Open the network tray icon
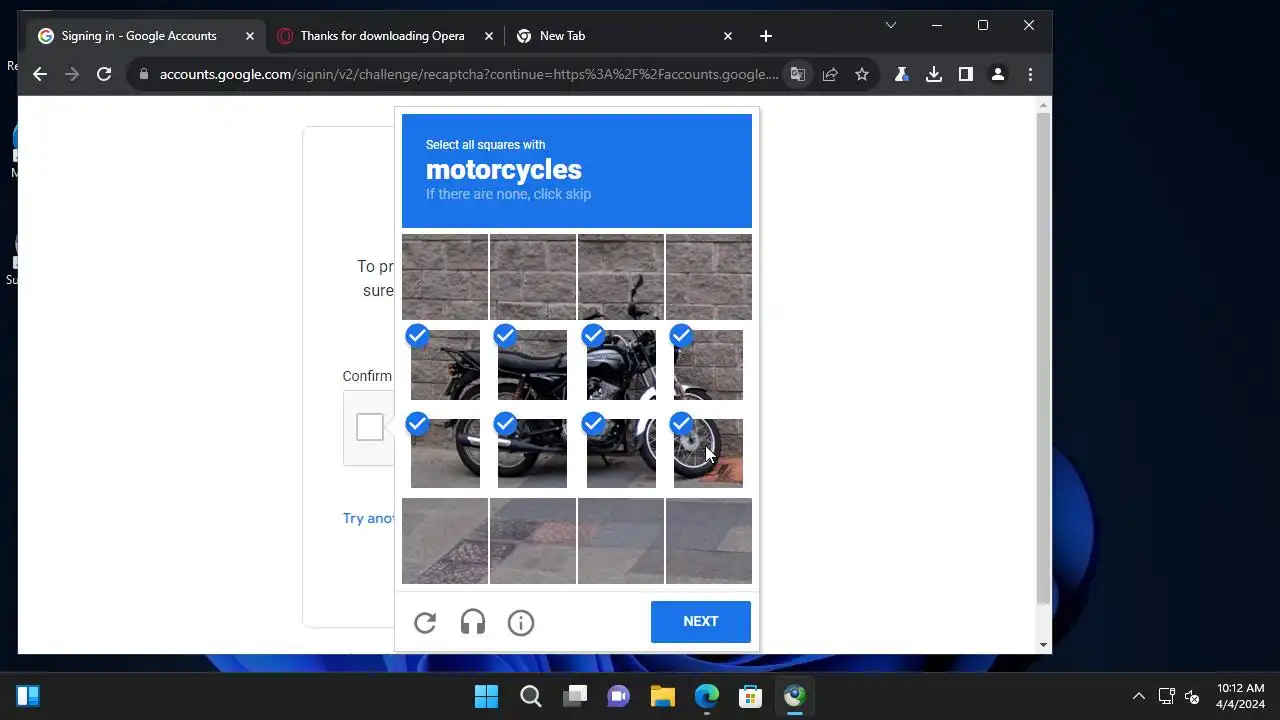 [x=1166, y=696]
